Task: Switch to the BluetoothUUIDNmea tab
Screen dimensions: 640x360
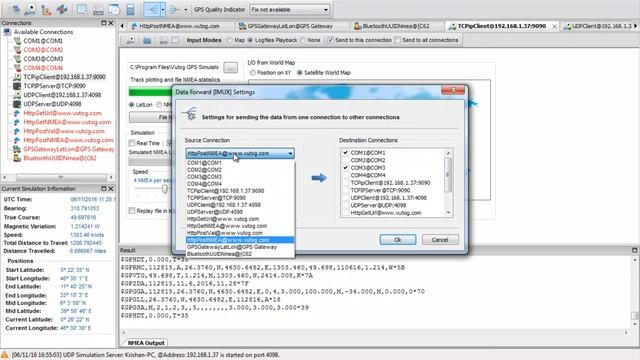Action: (396, 26)
